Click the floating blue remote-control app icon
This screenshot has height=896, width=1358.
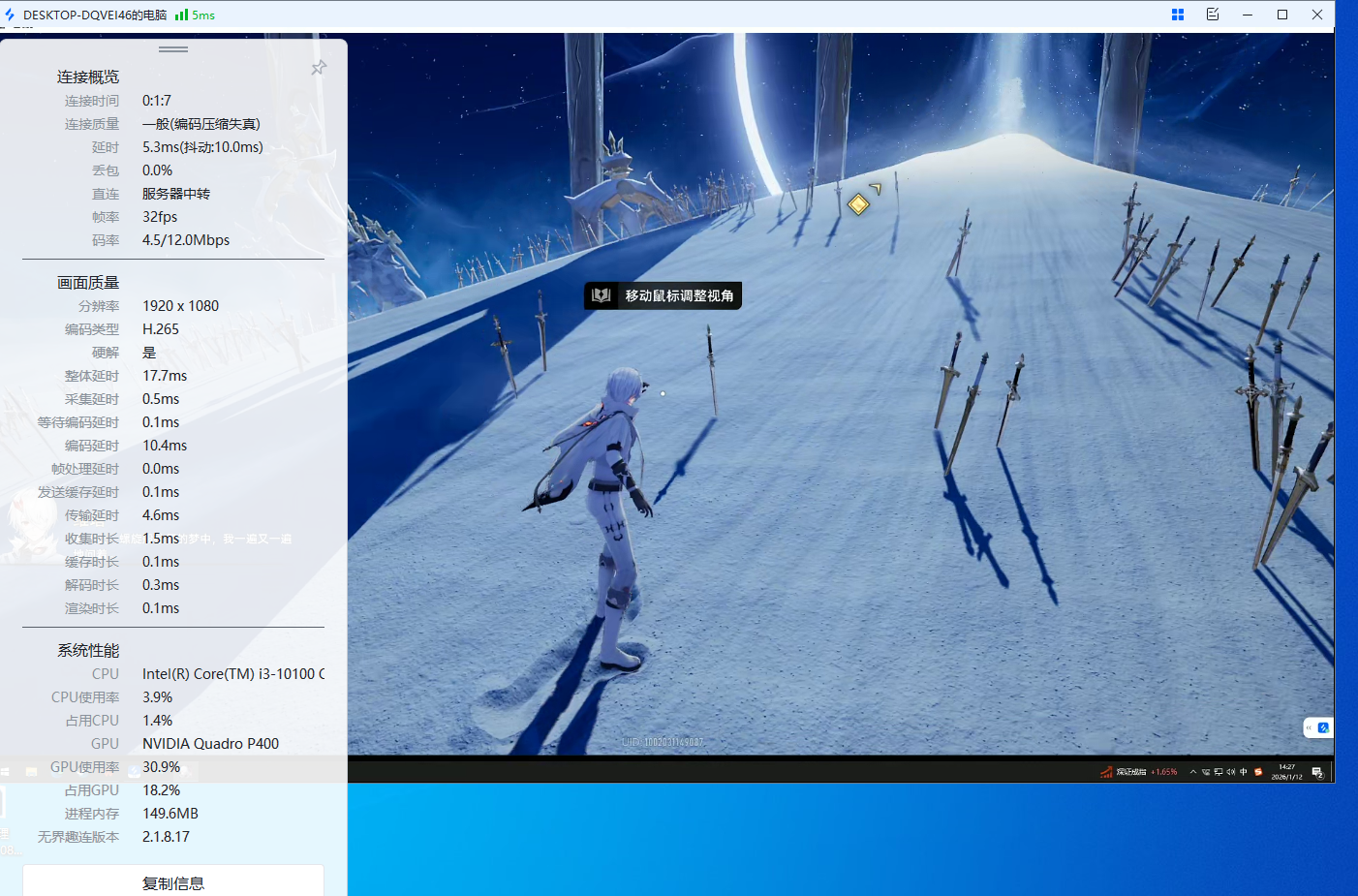1323,727
